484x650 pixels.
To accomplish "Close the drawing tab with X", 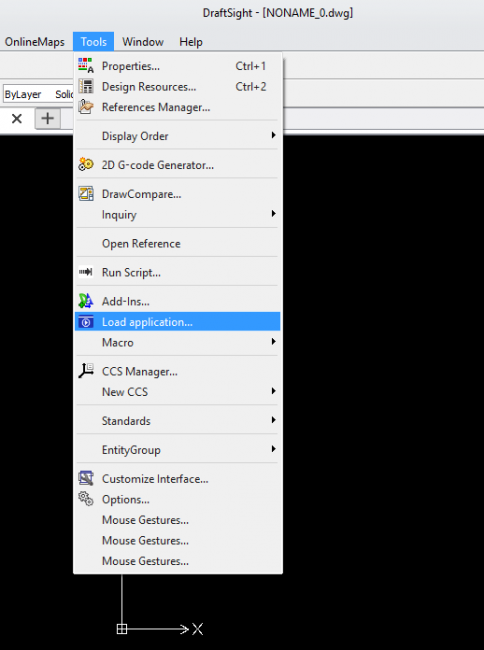I will pos(17,119).
